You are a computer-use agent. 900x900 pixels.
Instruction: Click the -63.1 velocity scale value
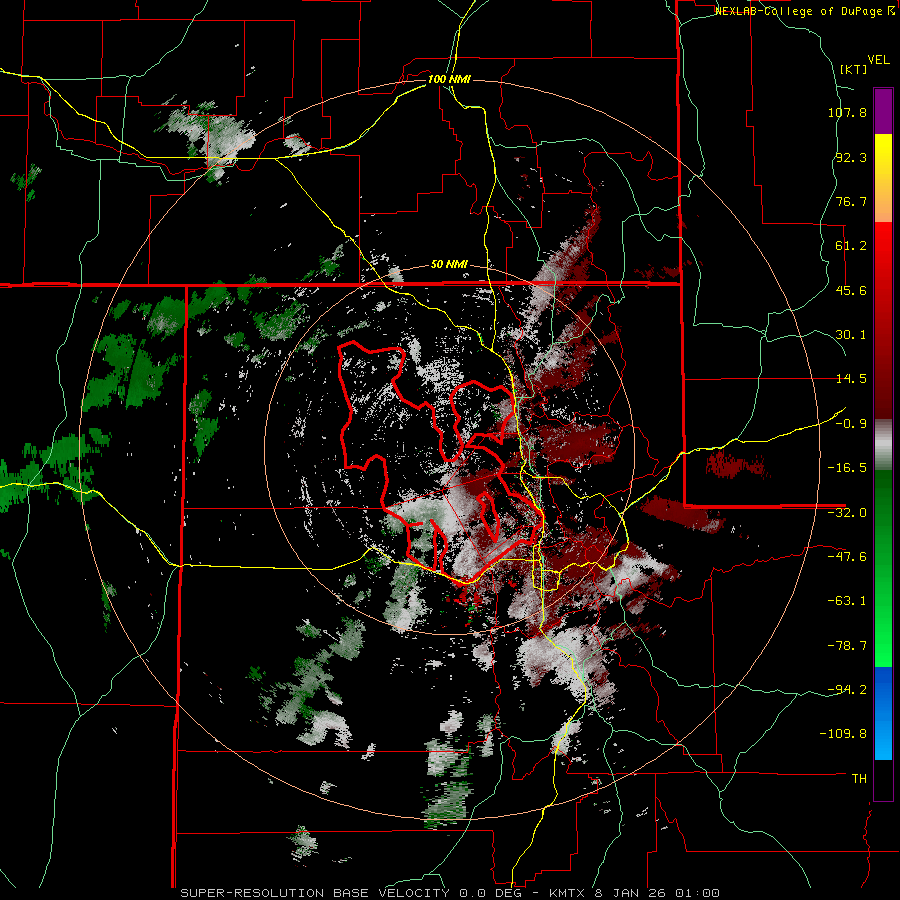(x=847, y=601)
